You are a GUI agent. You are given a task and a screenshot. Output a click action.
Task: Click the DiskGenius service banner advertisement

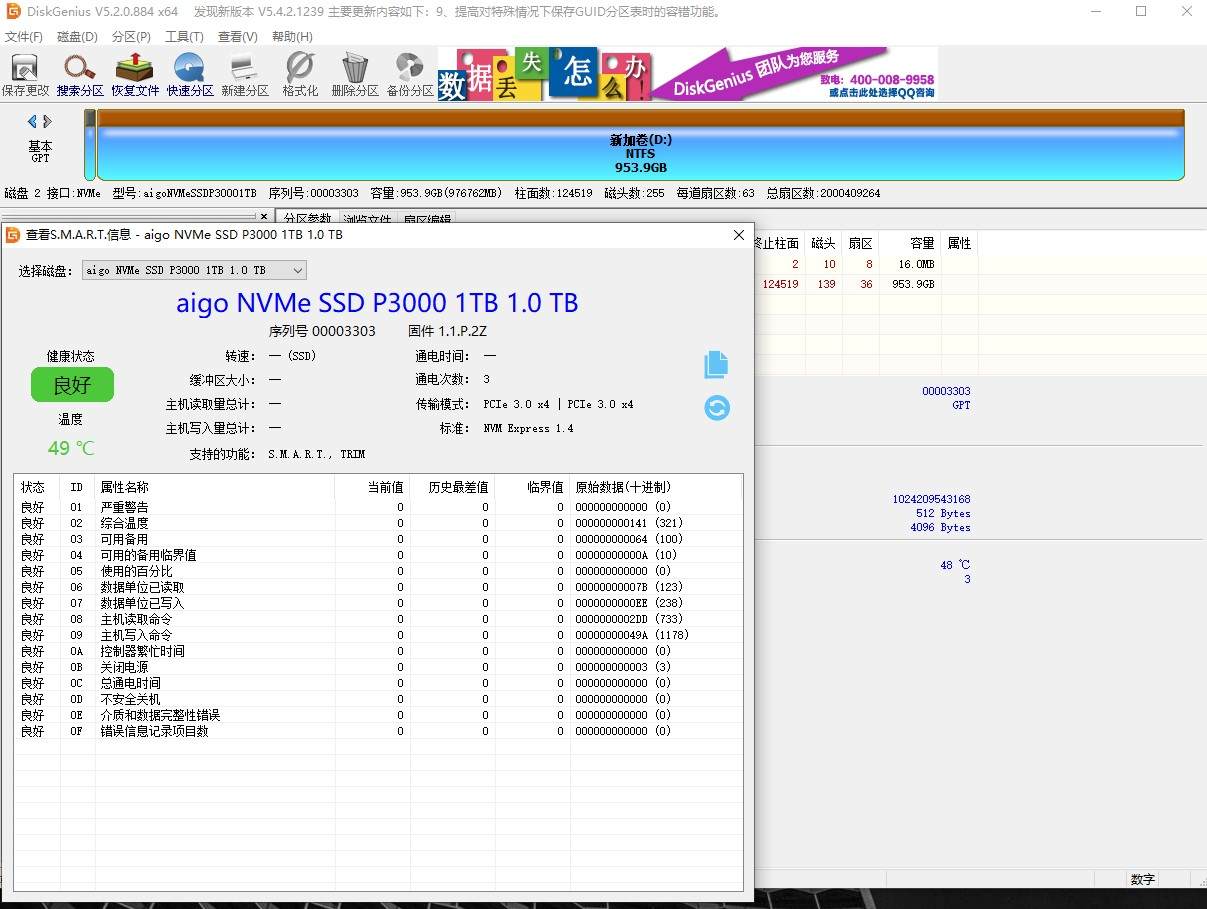click(x=688, y=73)
